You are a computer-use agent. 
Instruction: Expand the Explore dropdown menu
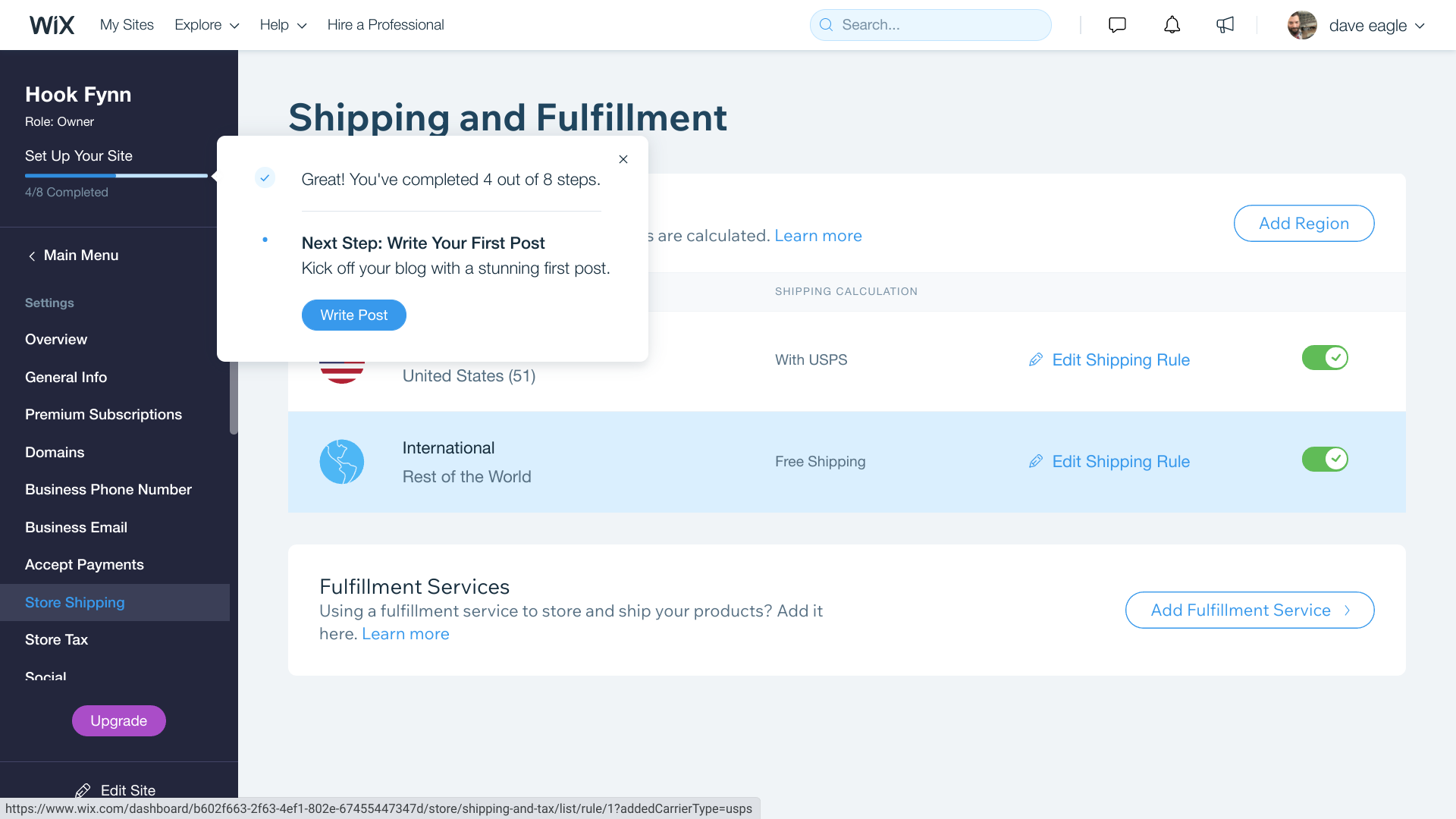(205, 24)
